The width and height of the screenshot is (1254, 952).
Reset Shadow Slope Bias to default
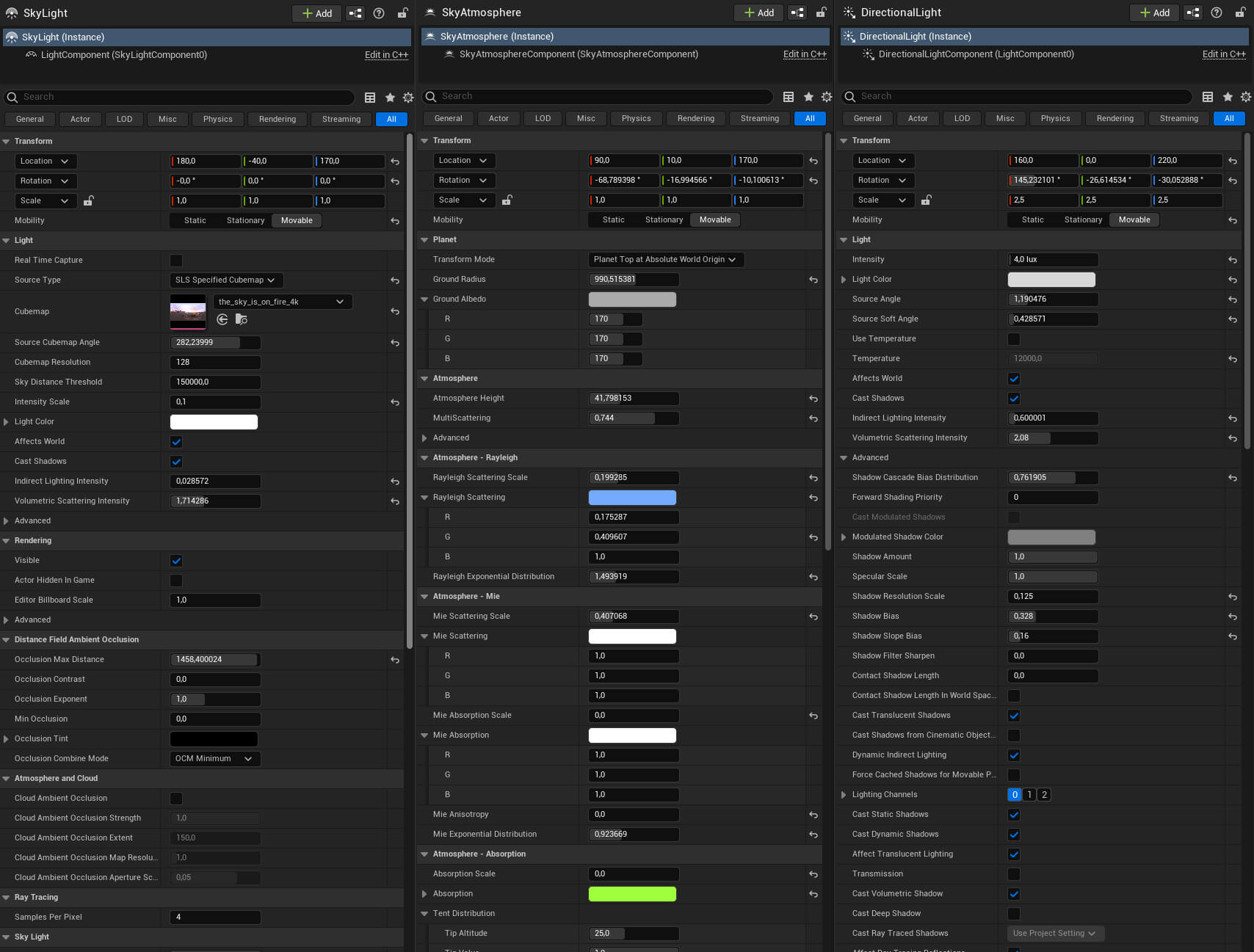(x=1233, y=636)
